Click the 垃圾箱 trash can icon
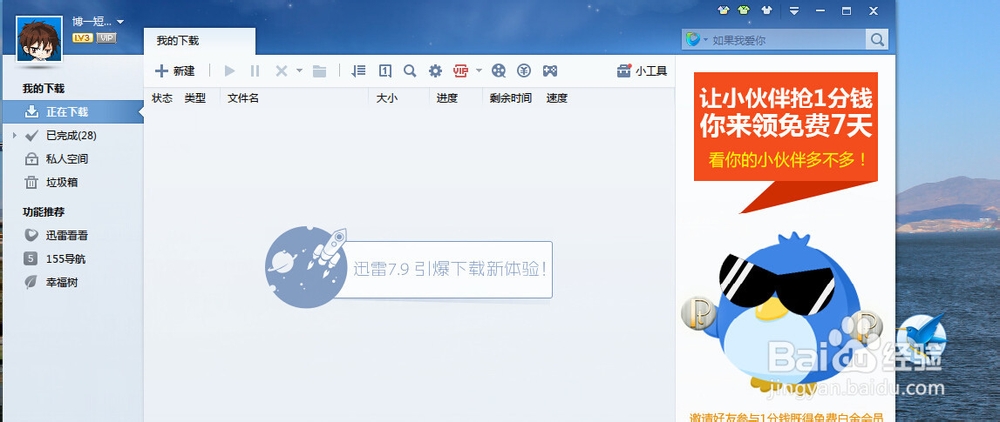This screenshot has height=422, width=1000. click(x=31, y=182)
